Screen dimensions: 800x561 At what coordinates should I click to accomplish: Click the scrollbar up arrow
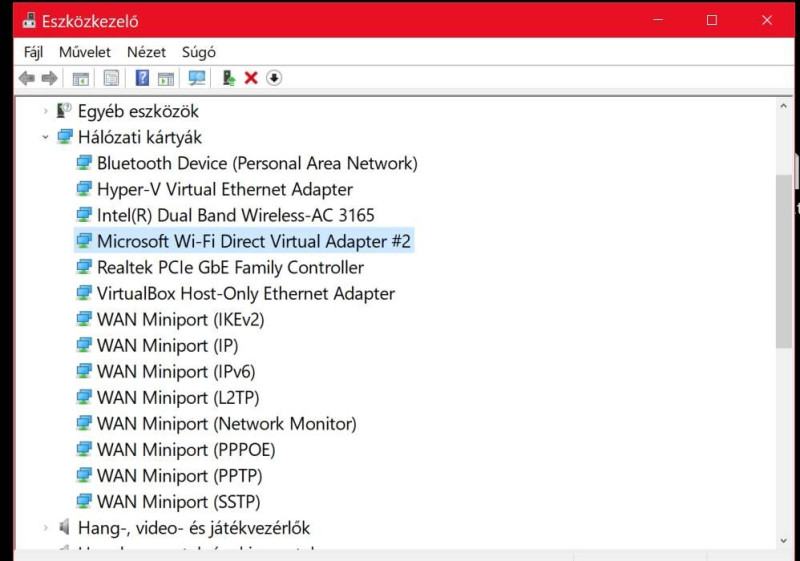click(x=783, y=106)
